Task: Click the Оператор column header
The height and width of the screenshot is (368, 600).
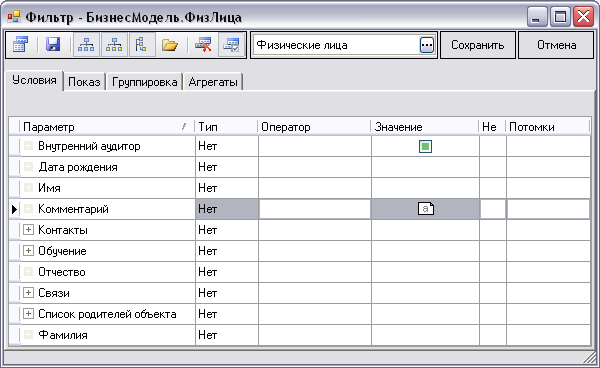Action: point(315,127)
